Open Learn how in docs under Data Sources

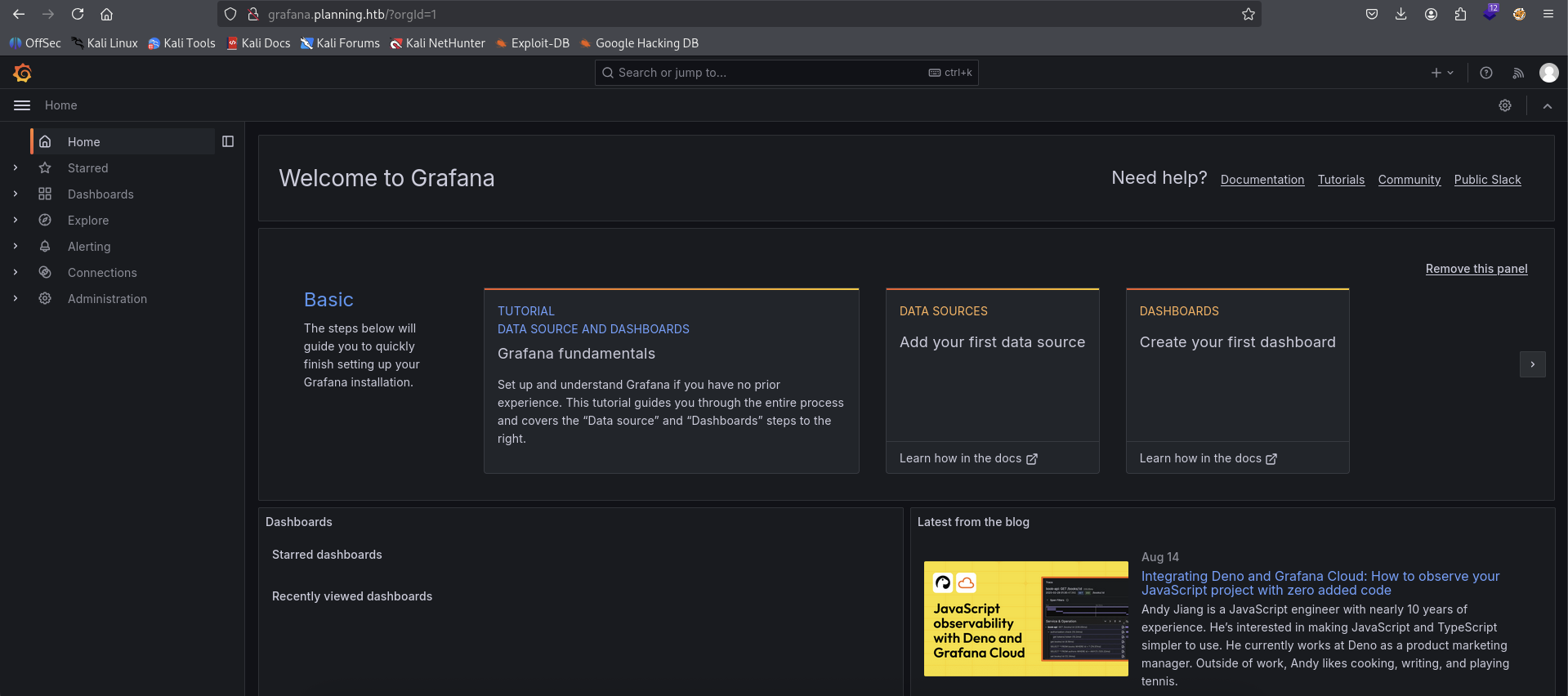968,458
